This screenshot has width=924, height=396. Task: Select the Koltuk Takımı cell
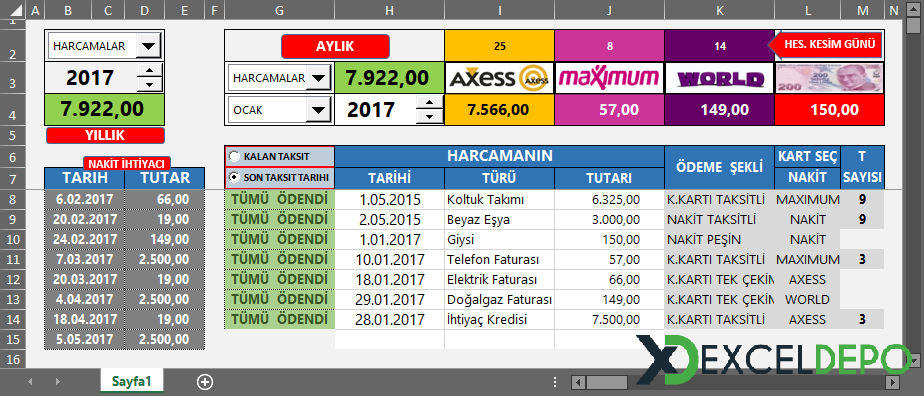pos(499,200)
